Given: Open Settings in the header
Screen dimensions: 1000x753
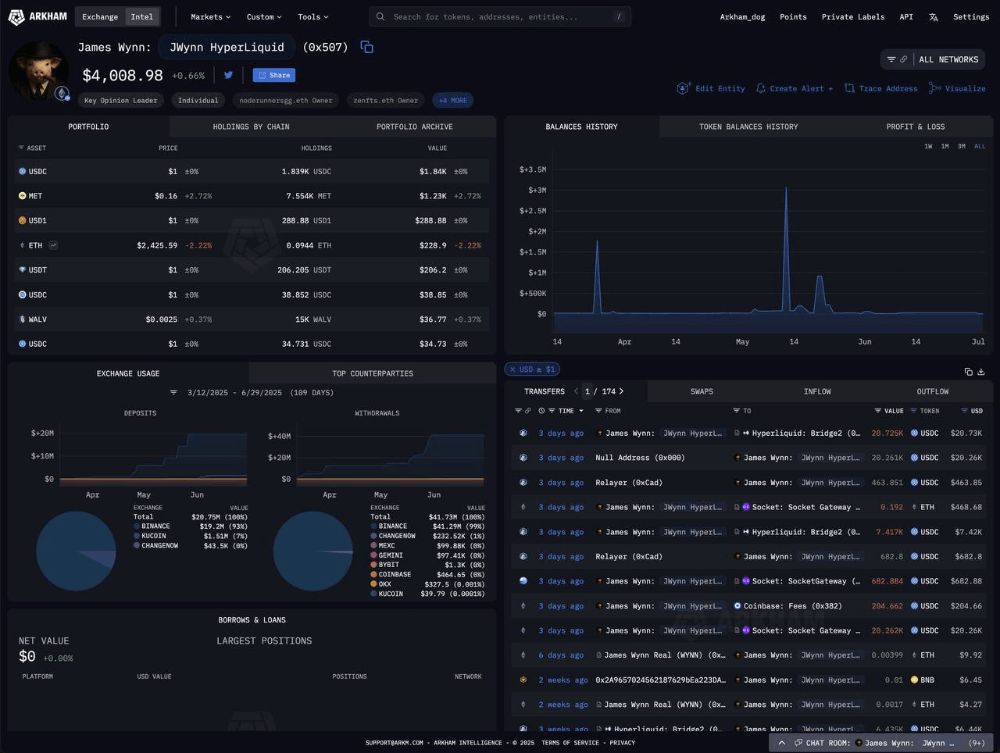Looking at the screenshot, I should (971, 17).
